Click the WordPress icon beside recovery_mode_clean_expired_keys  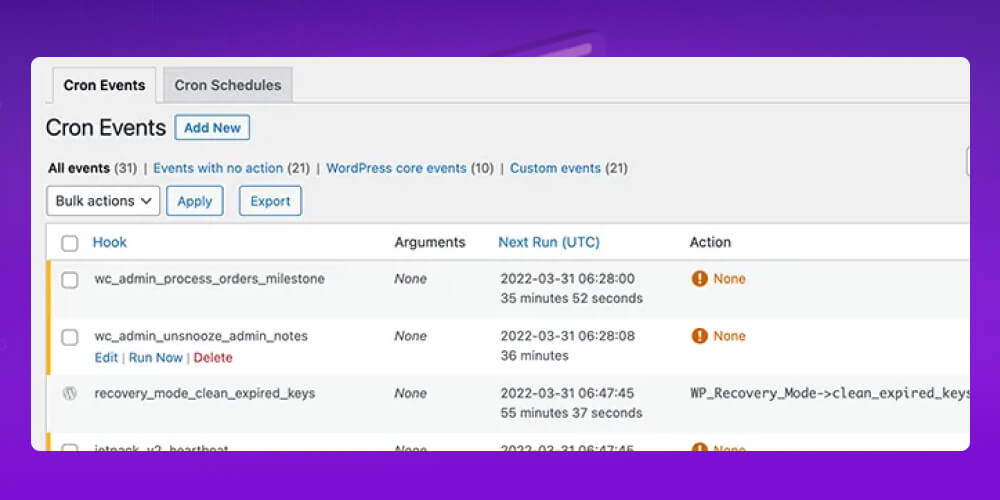click(x=70, y=393)
